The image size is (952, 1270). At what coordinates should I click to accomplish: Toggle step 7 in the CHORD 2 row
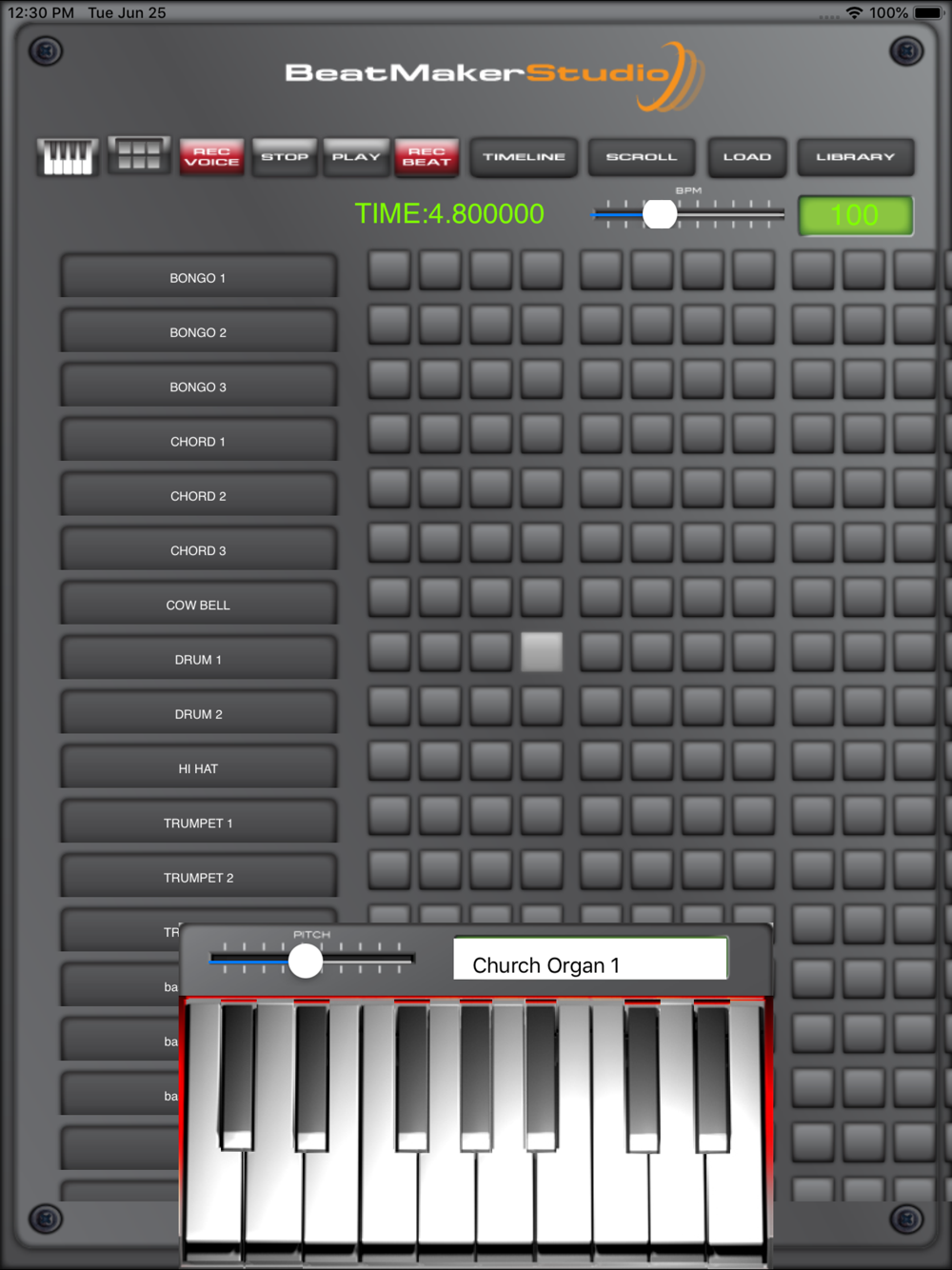coord(703,488)
